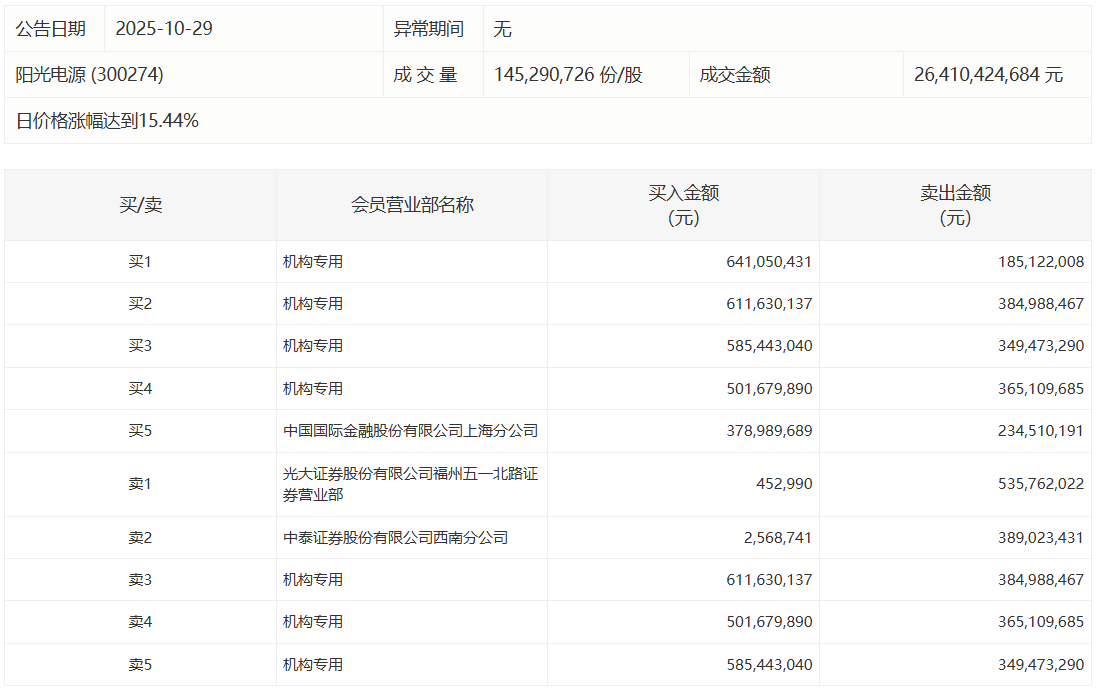The image size is (1098, 698).
Task: Click the sell amount 535,762,022
Action: (1041, 484)
